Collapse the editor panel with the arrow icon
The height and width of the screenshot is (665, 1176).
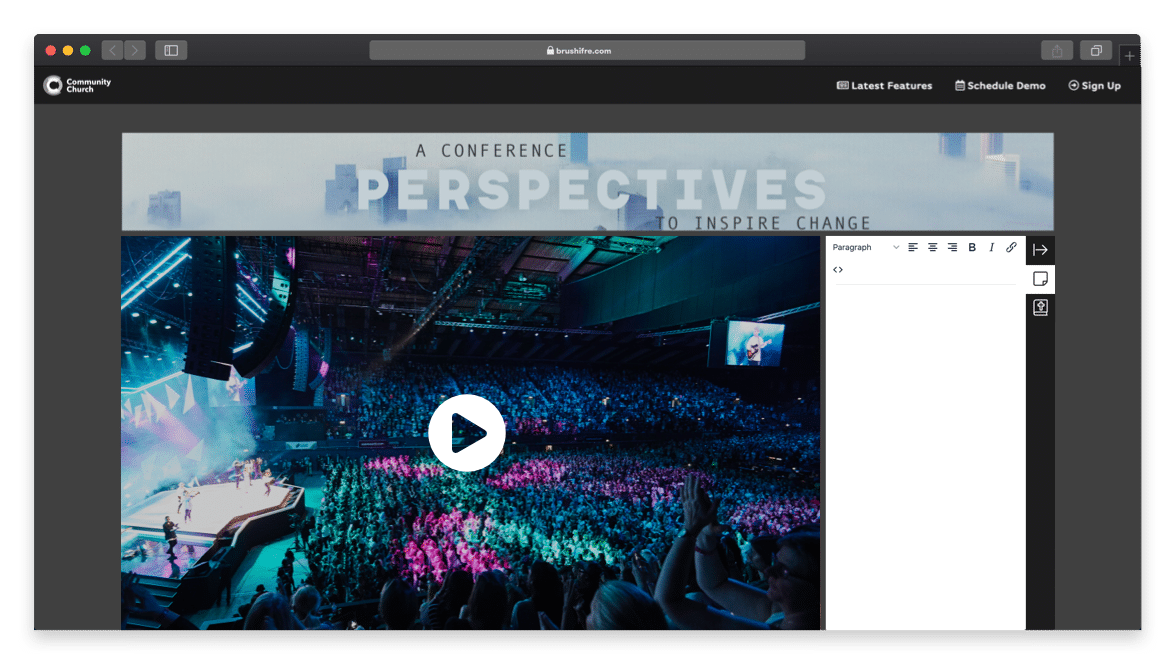click(1040, 249)
